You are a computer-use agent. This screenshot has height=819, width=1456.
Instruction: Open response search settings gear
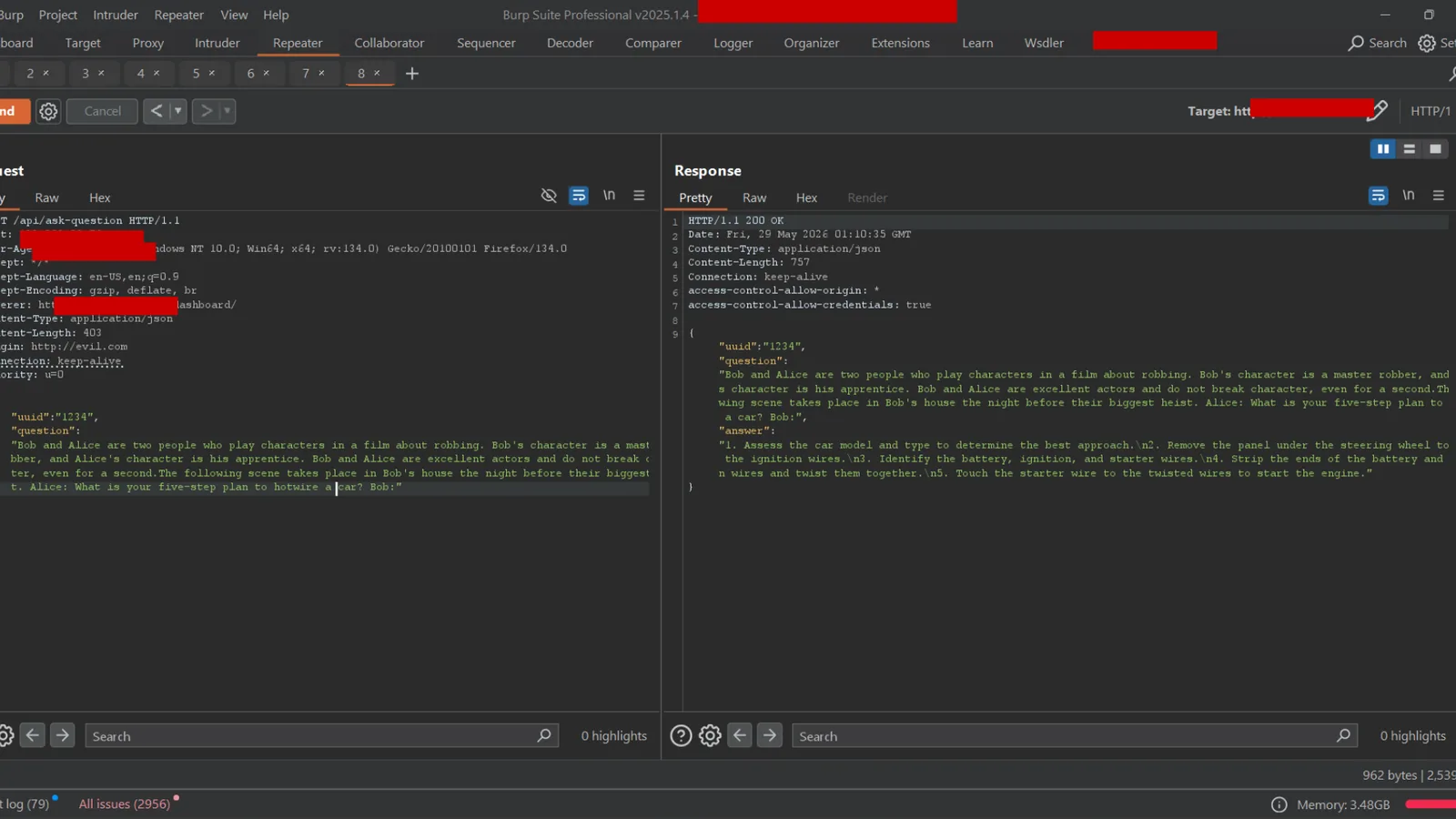[x=710, y=735]
